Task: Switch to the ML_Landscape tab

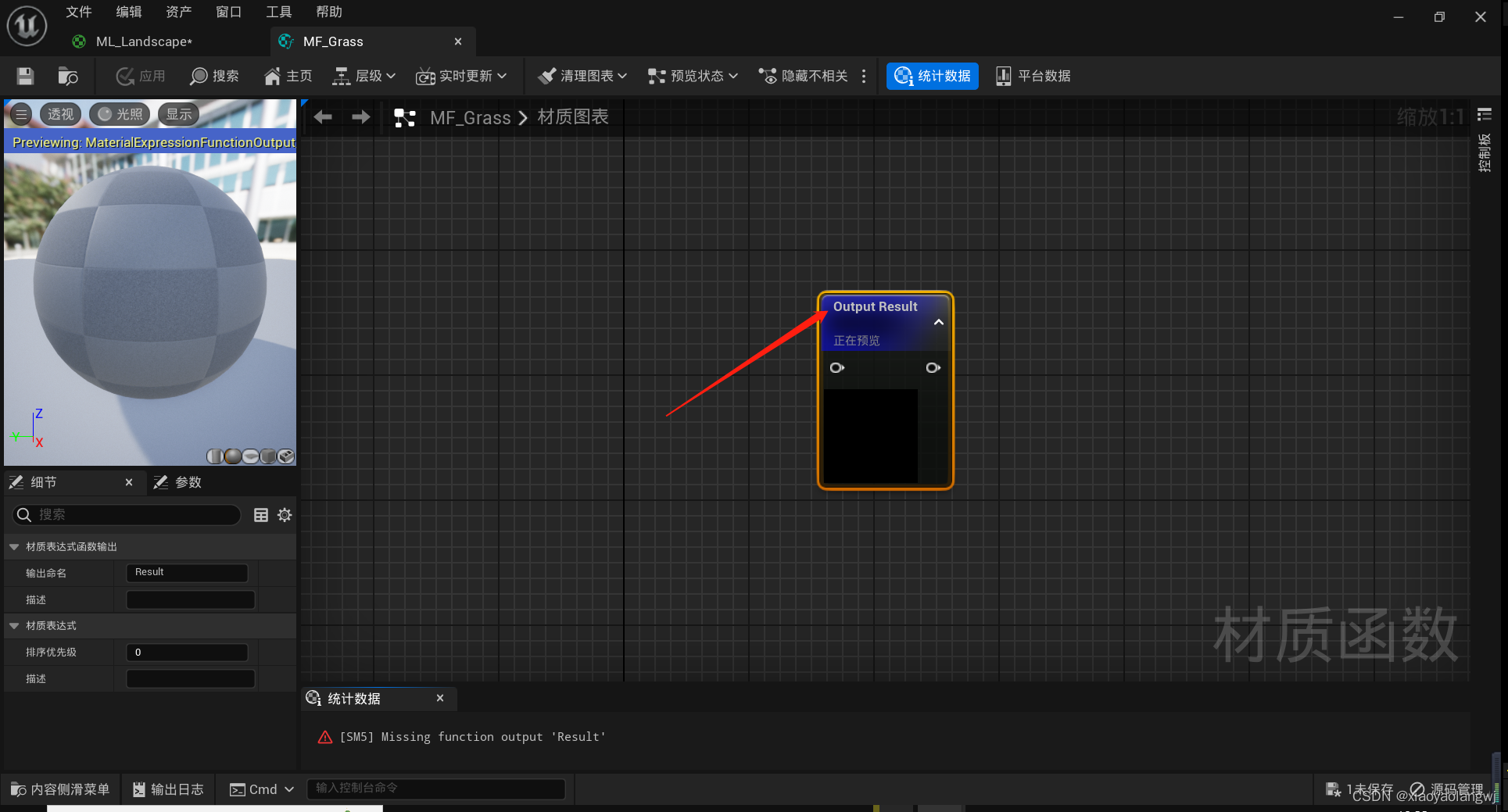Action: [x=144, y=41]
